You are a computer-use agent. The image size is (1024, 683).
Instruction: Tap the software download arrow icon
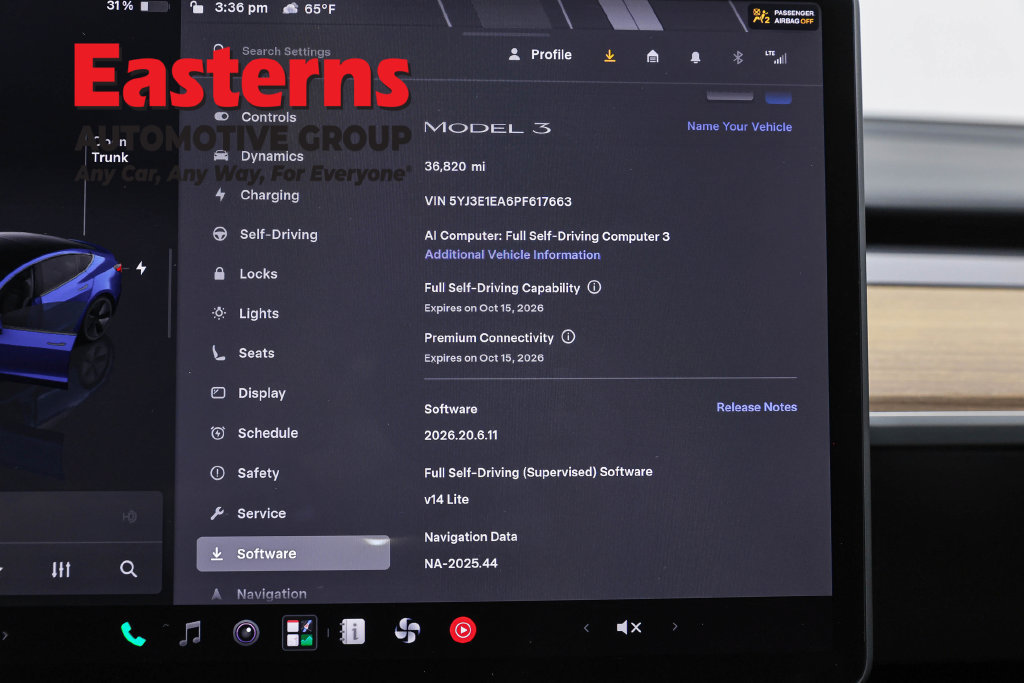609,56
